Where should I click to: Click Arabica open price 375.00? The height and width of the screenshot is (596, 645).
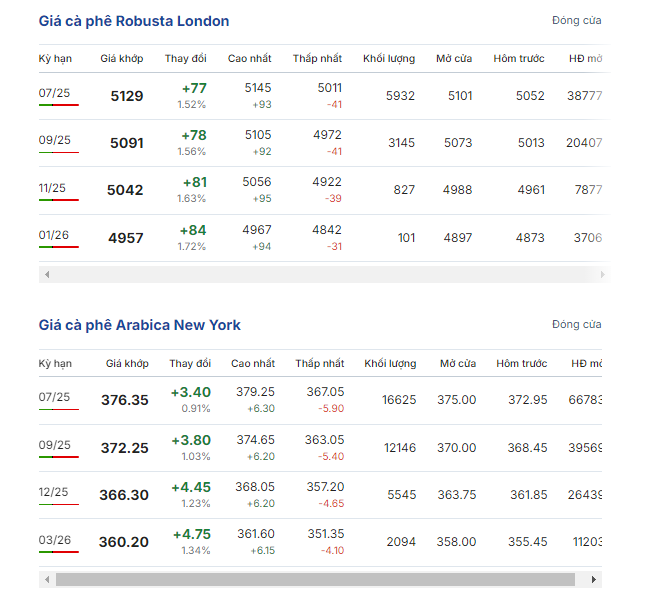(x=457, y=400)
